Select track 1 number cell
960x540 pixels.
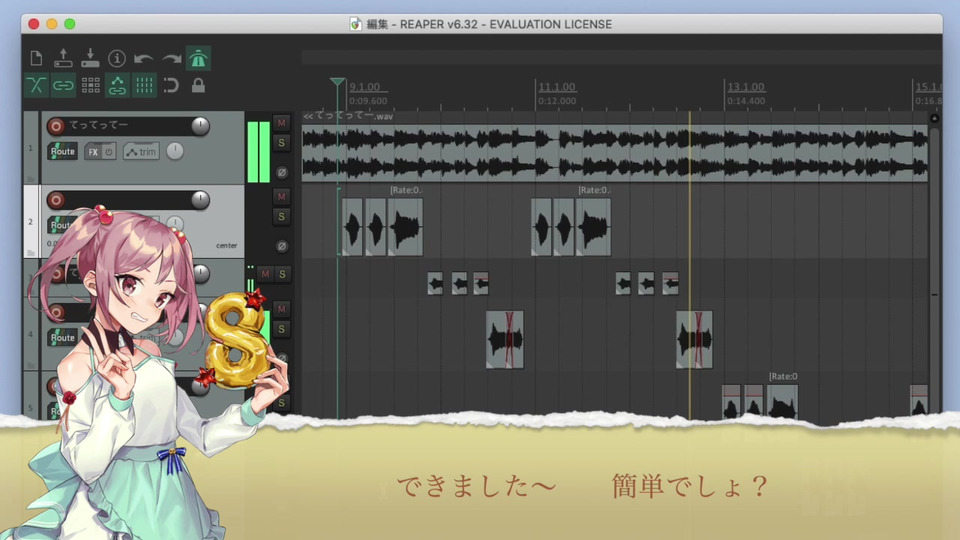[x=31, y=148]
